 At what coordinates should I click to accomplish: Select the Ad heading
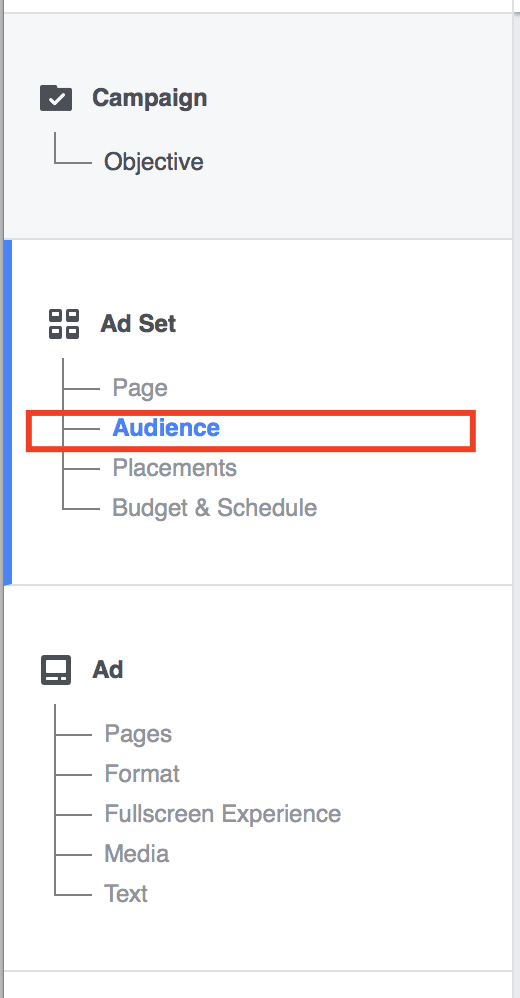tap(108, 670)
